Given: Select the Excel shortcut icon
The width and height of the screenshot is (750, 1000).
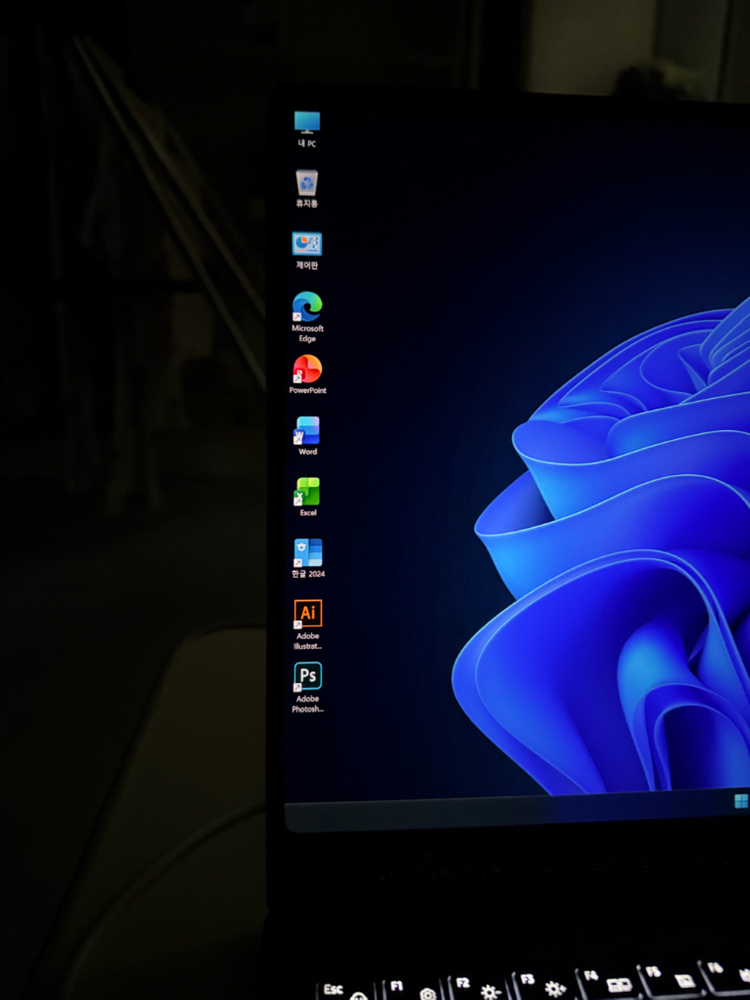Looking at the screenshot, I should (307, 492).
